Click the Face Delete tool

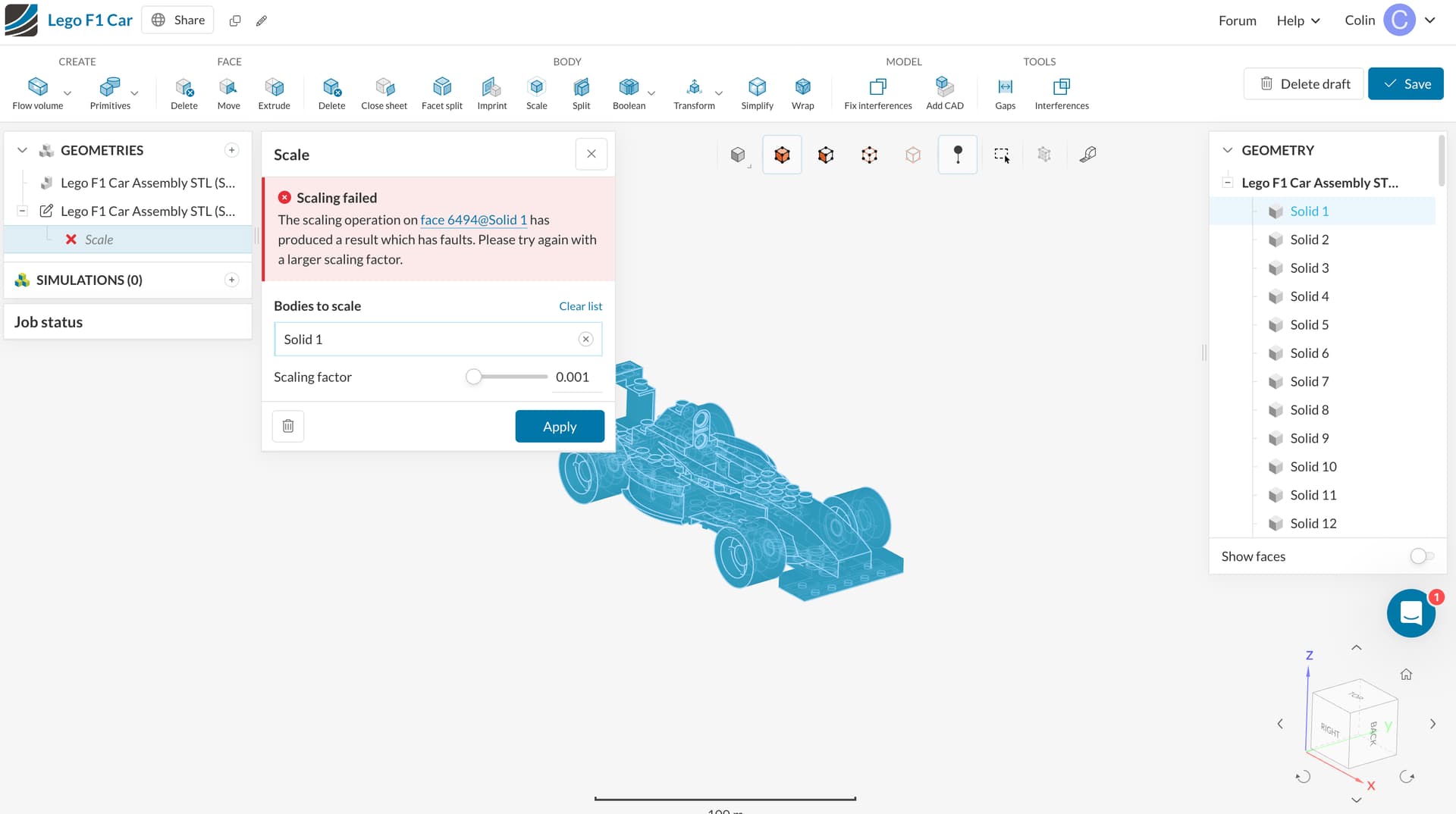(184, 92)
